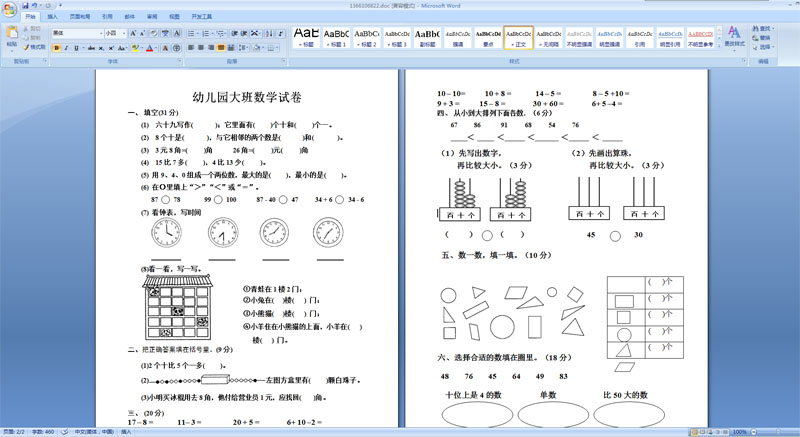Viewport: 800px width, 437px height.
Task: Center the text alignment
Action: pyautogui.click(x=201, y=48)
